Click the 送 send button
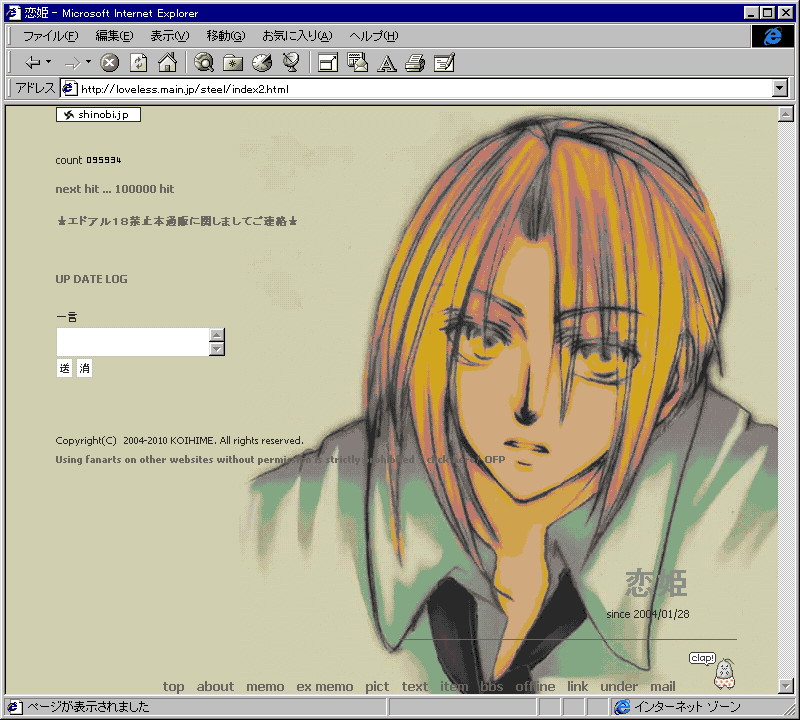Screen dimensions: 800x720 point(64,368)
